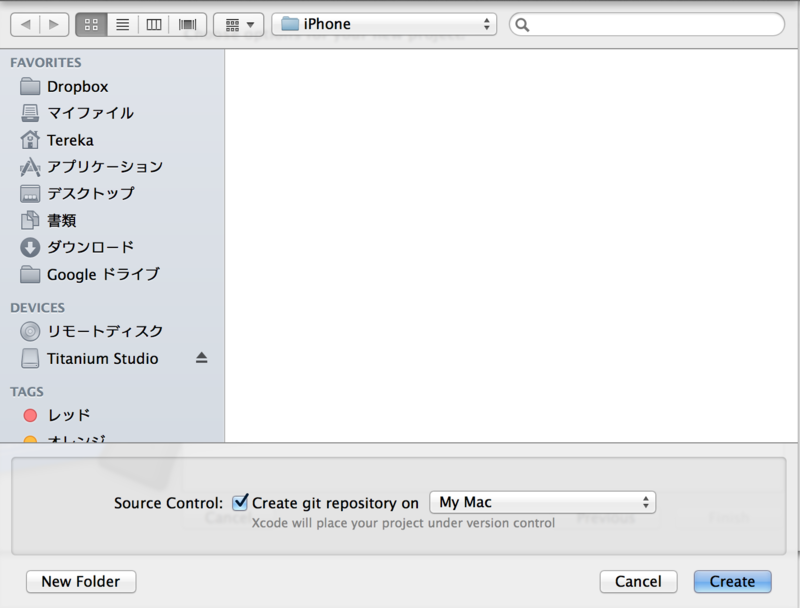Click the アプリケーション apps icon
This screenshot has width=800, height=608.
point(30,167)
